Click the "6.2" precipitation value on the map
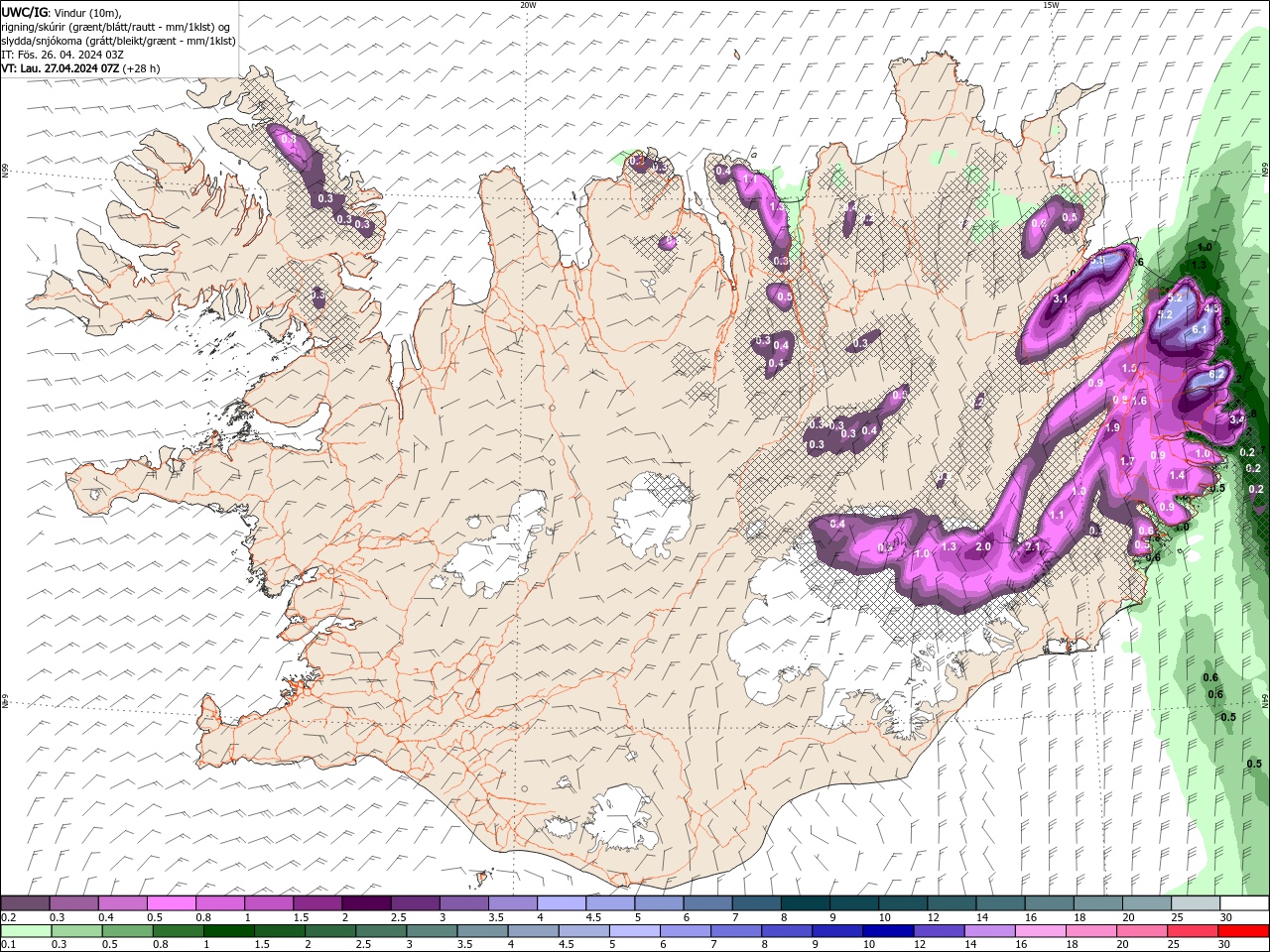Viewport: 1270px width, 952px height. click(x=1218, y=375)
